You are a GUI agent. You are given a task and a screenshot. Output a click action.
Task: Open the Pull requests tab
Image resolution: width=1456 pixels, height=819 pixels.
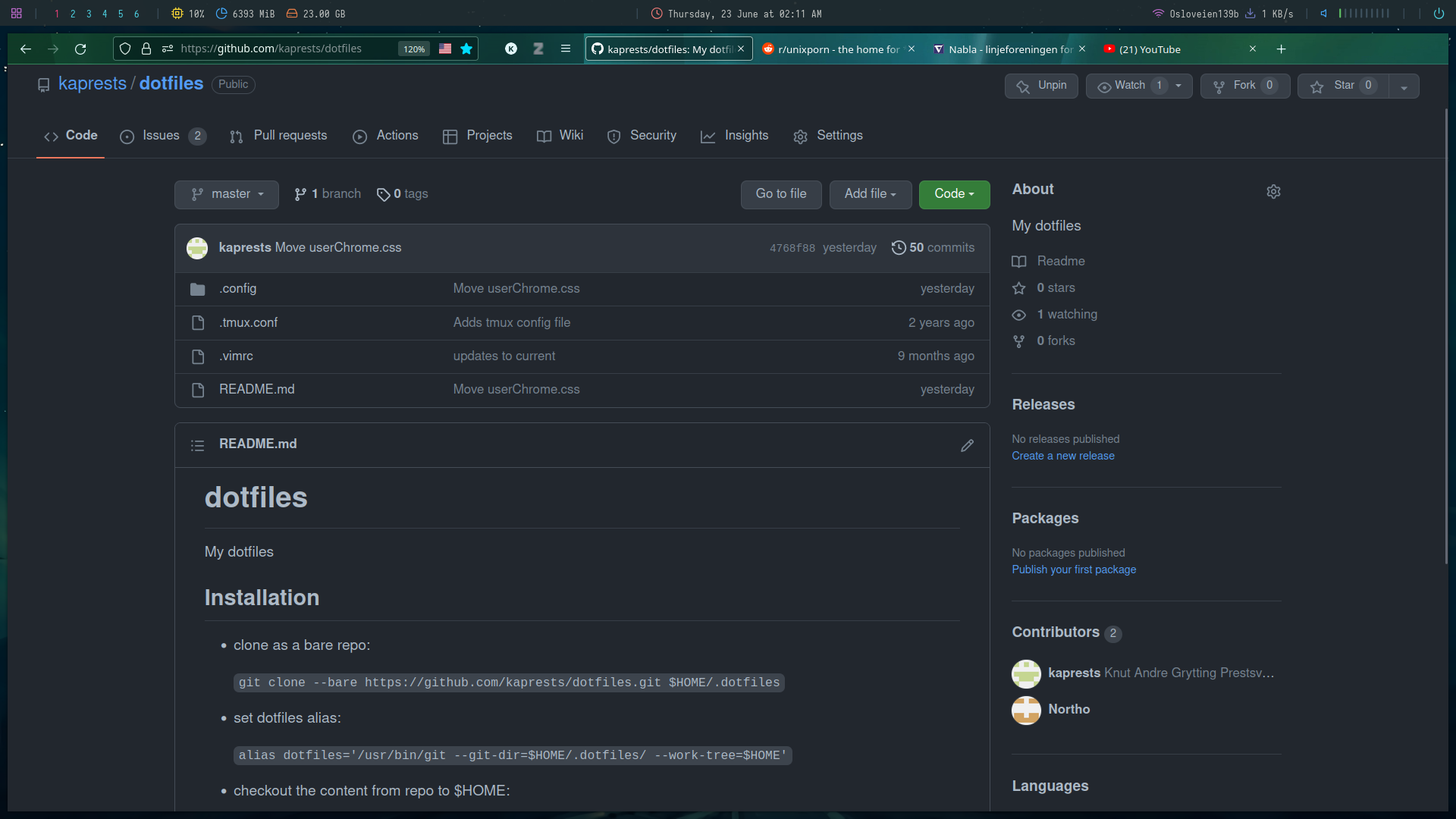[x=278, y=136]
